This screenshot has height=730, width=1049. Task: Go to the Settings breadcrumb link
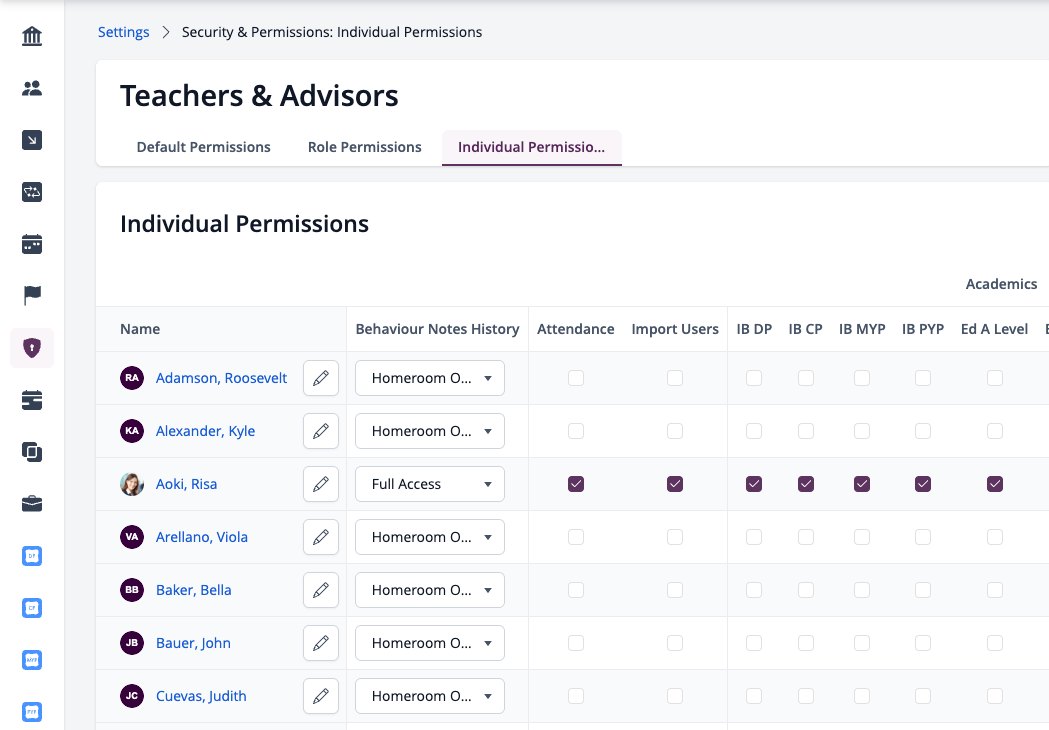124,32
